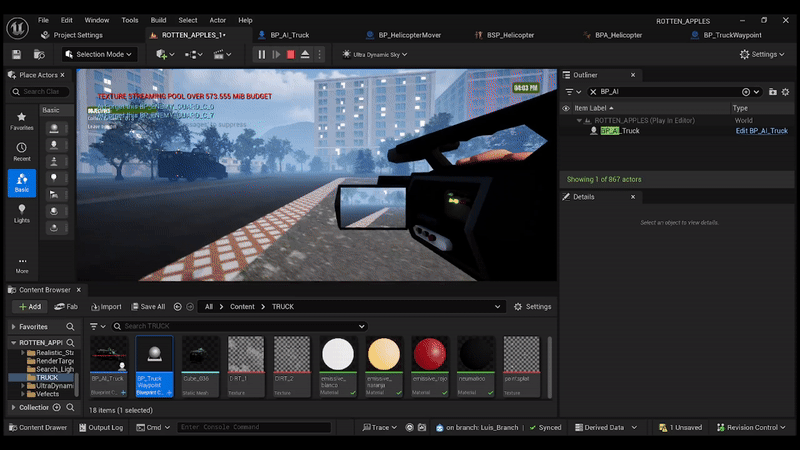Switch to the BP_AI_Truck tab
The image size is (800, 450).
[x=284, y=35]
